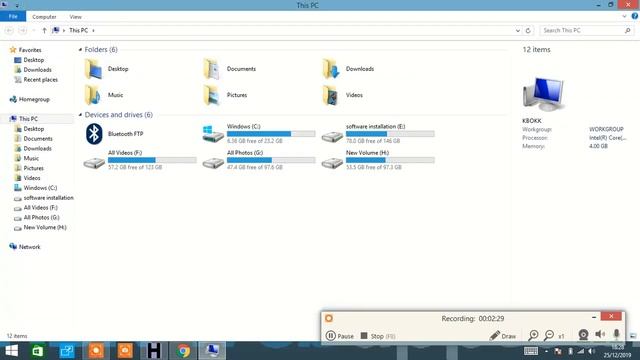The height and width of the screenshot is (360, 640).
Task: Open the touch keyboard tray icon
Action: 531,351
